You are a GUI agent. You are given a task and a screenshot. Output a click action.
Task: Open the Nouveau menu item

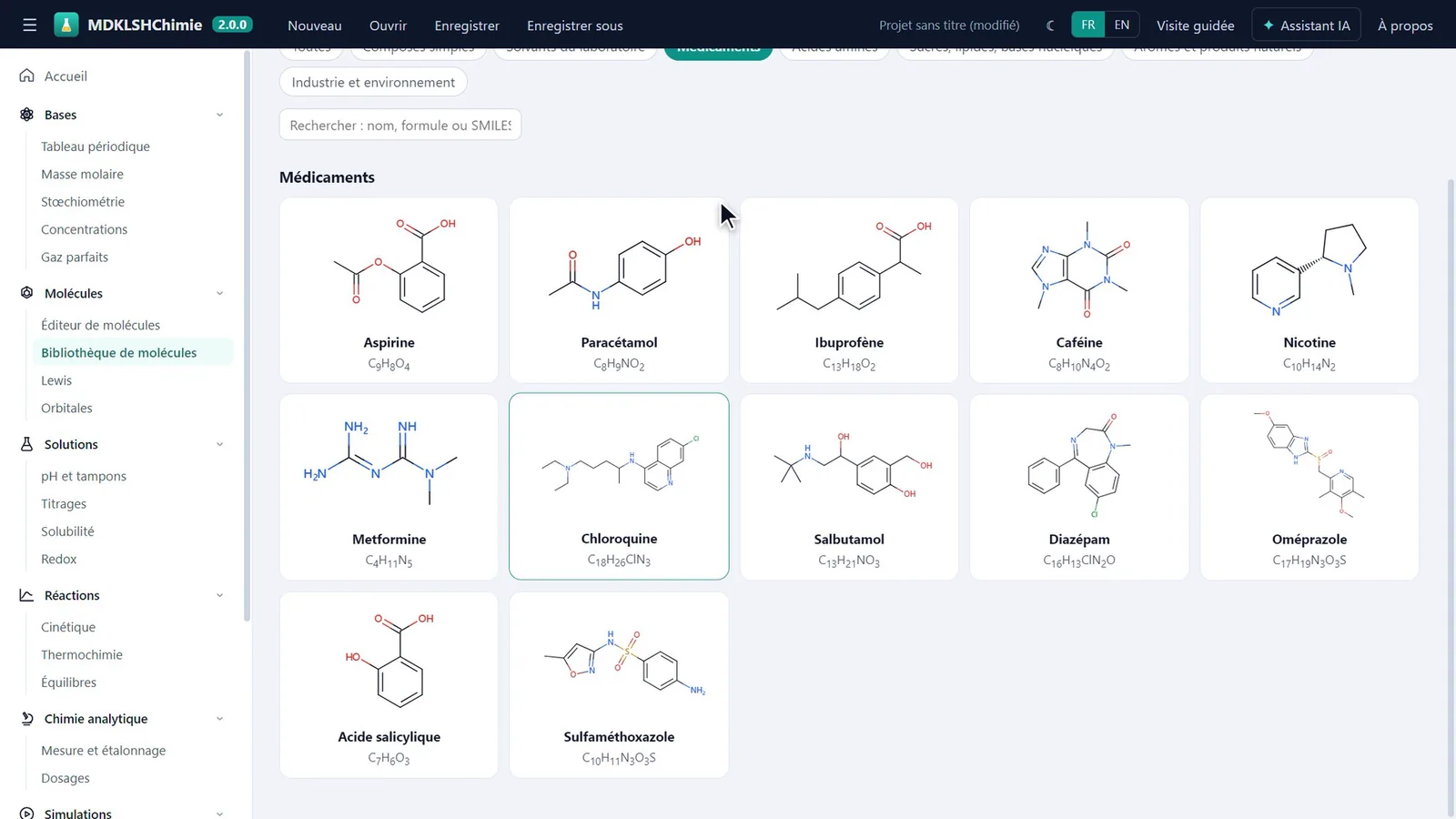(315, 25)
